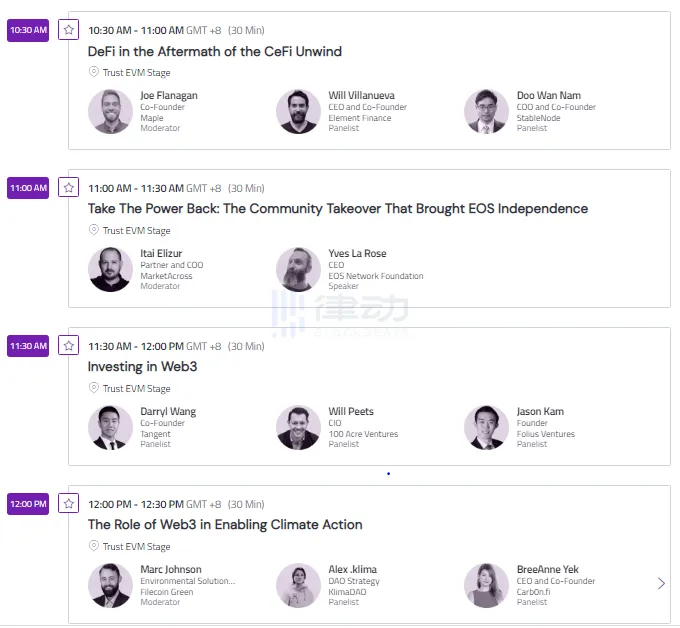Show next speakers with right chevron arrow
This screenshot has width=680, height=628.
661,584
